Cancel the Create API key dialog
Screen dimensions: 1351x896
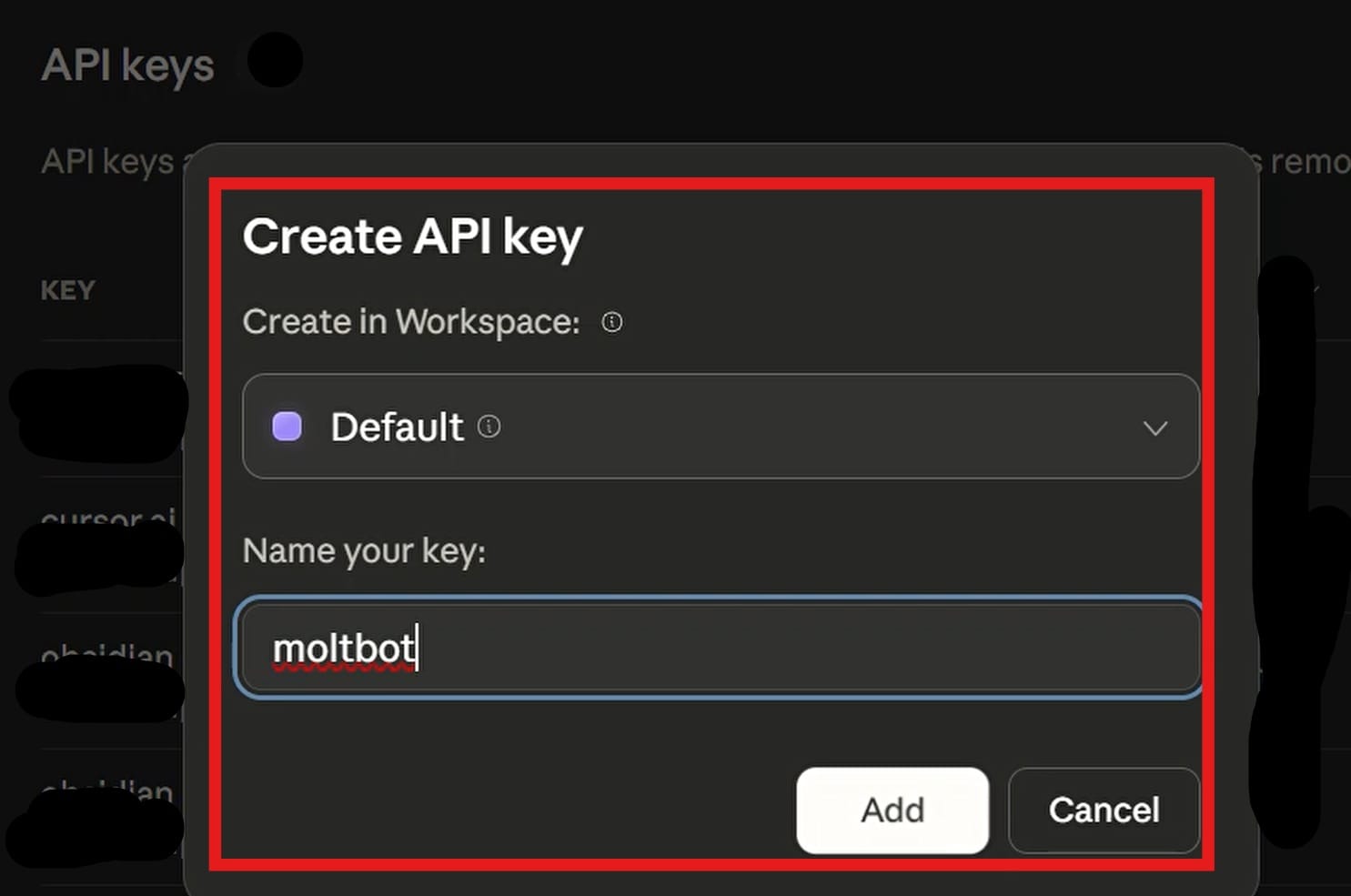[1104, 810]
